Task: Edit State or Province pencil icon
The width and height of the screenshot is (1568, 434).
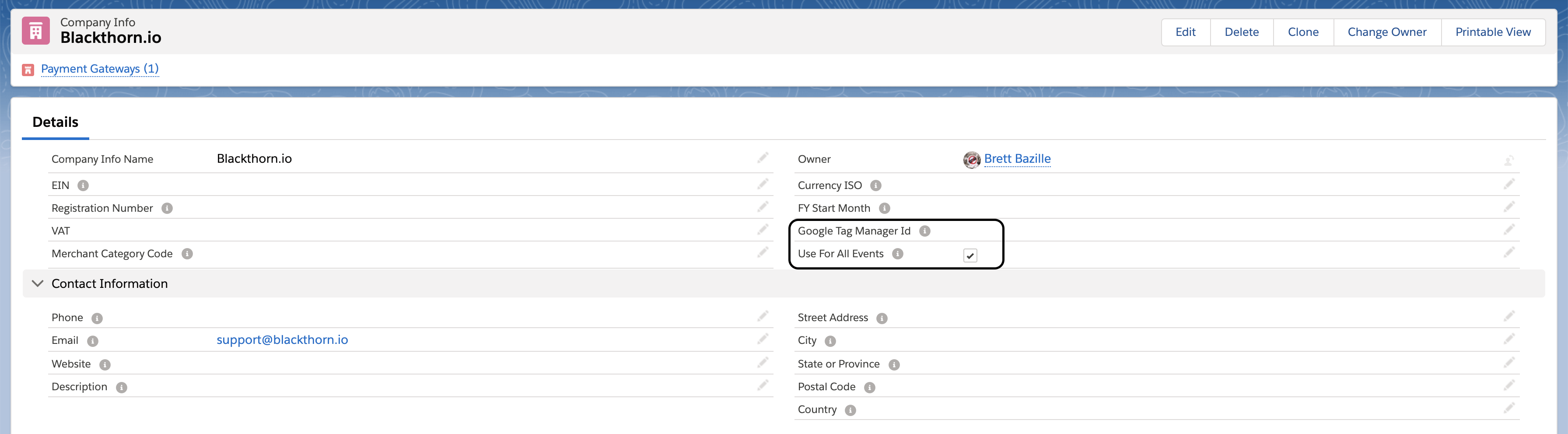Action: click(1509, 363)
